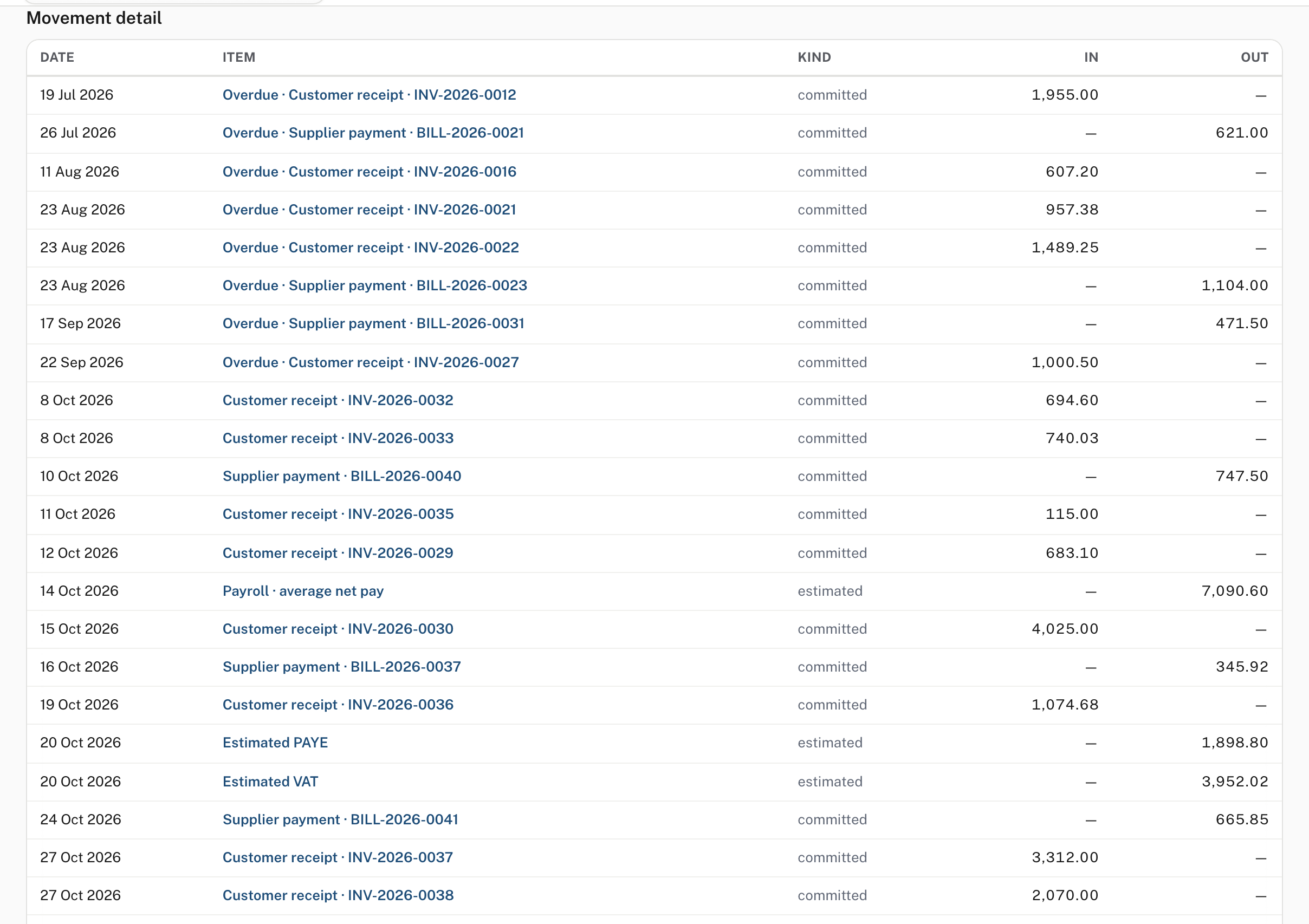Viewport: 1309px width, 924px height.
Task: Select the 7,090.60 payroll out amount
Action: [x=1235, y=591]
